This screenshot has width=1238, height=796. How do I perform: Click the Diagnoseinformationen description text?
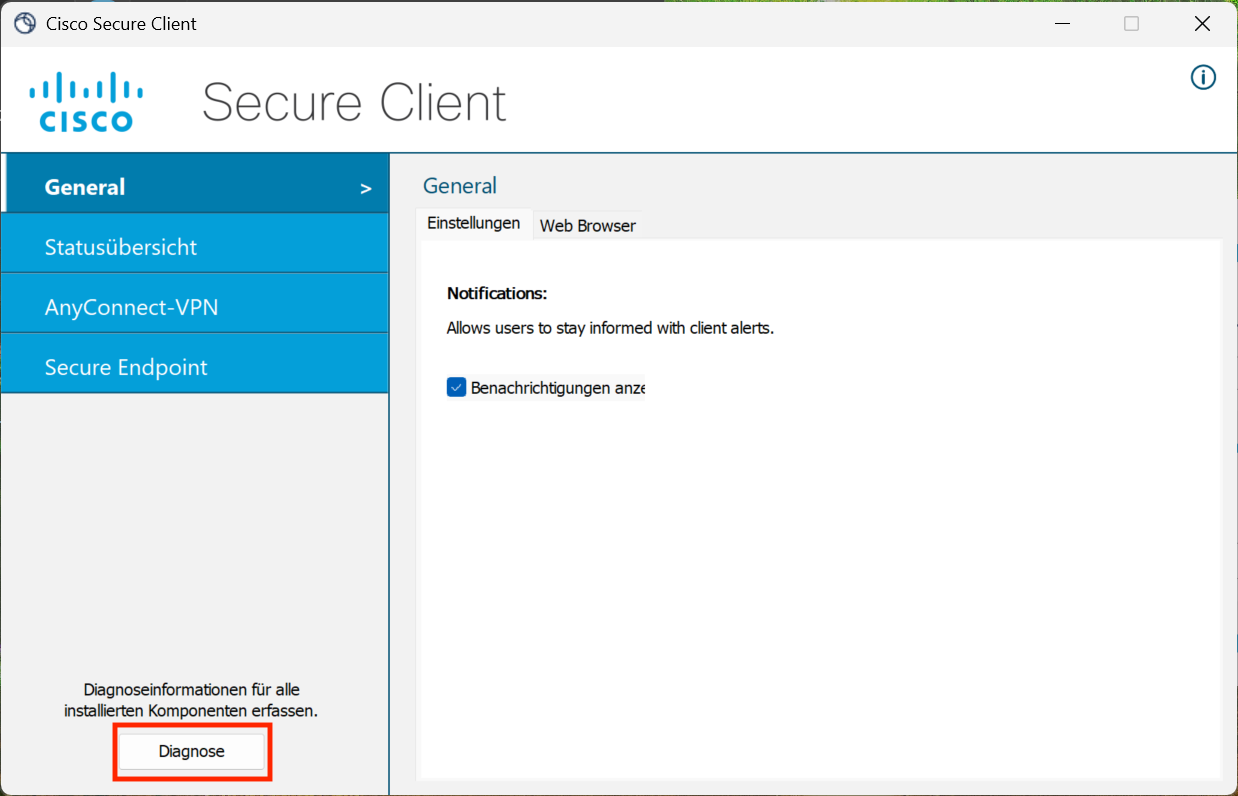point(191,700)
